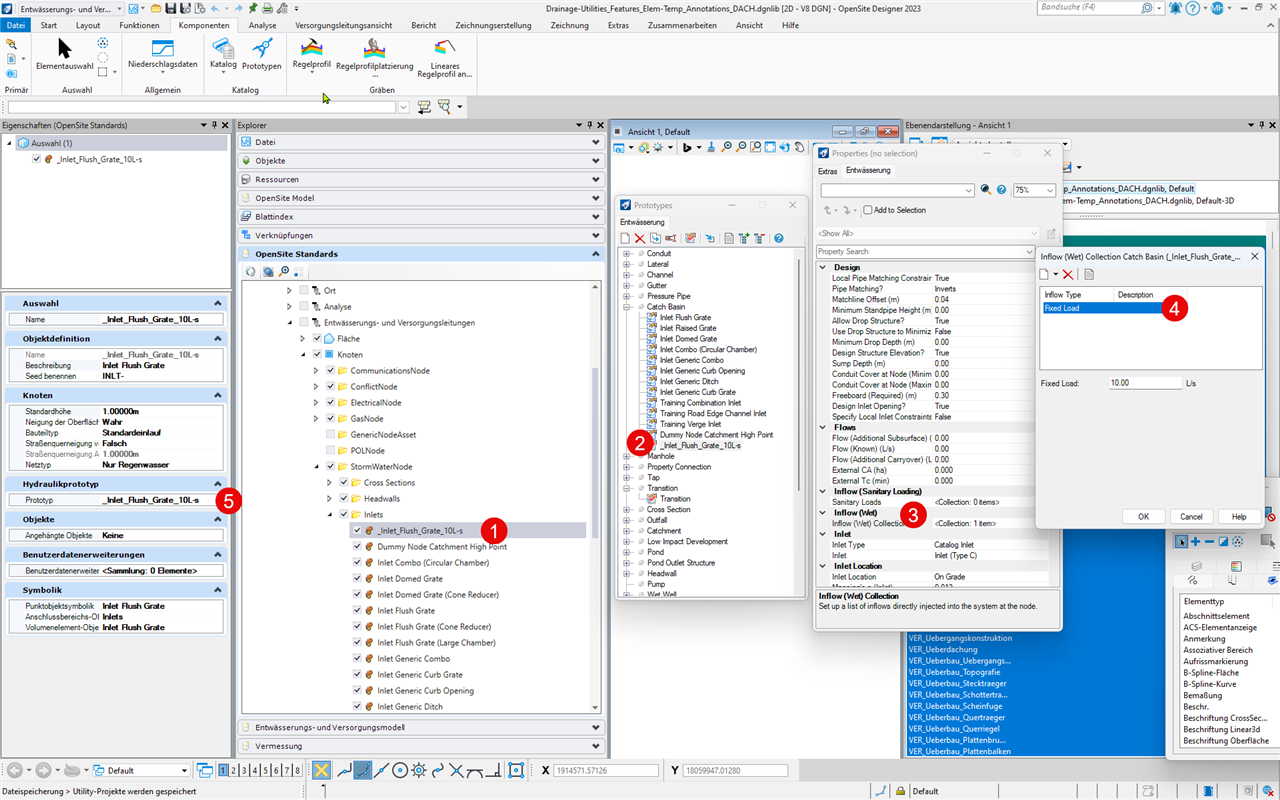The image size is (1280, 800).
Task: Check the Add to Selection box
Action: [868, 210]
